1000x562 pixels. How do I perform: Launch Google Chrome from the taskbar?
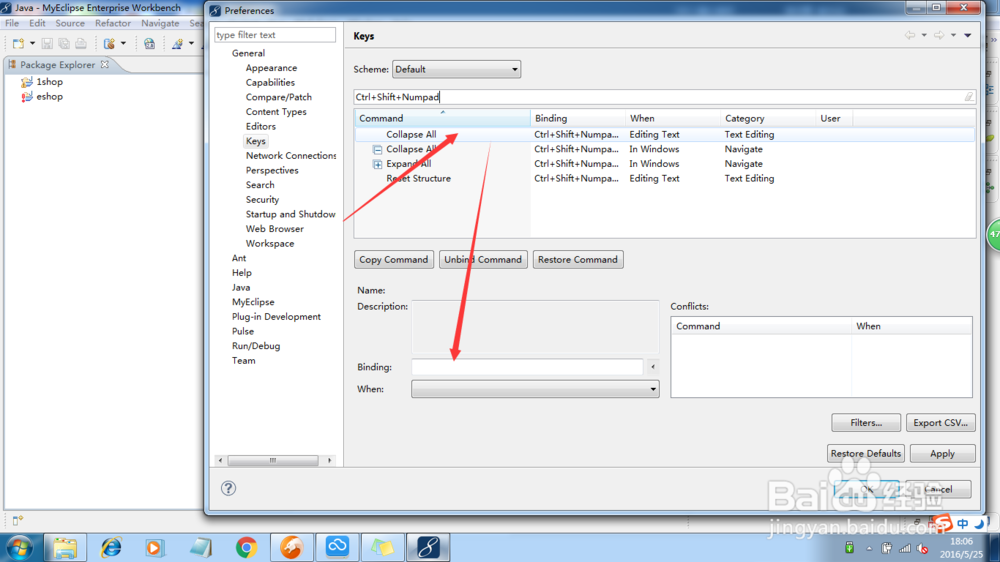click(x=246, y=547)
